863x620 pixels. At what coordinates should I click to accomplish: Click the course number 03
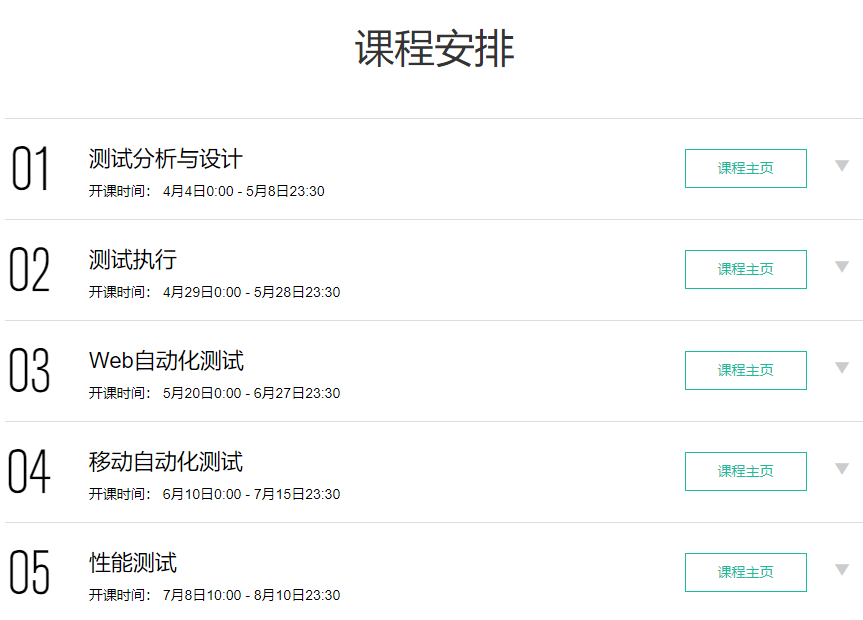pos(30,371)
